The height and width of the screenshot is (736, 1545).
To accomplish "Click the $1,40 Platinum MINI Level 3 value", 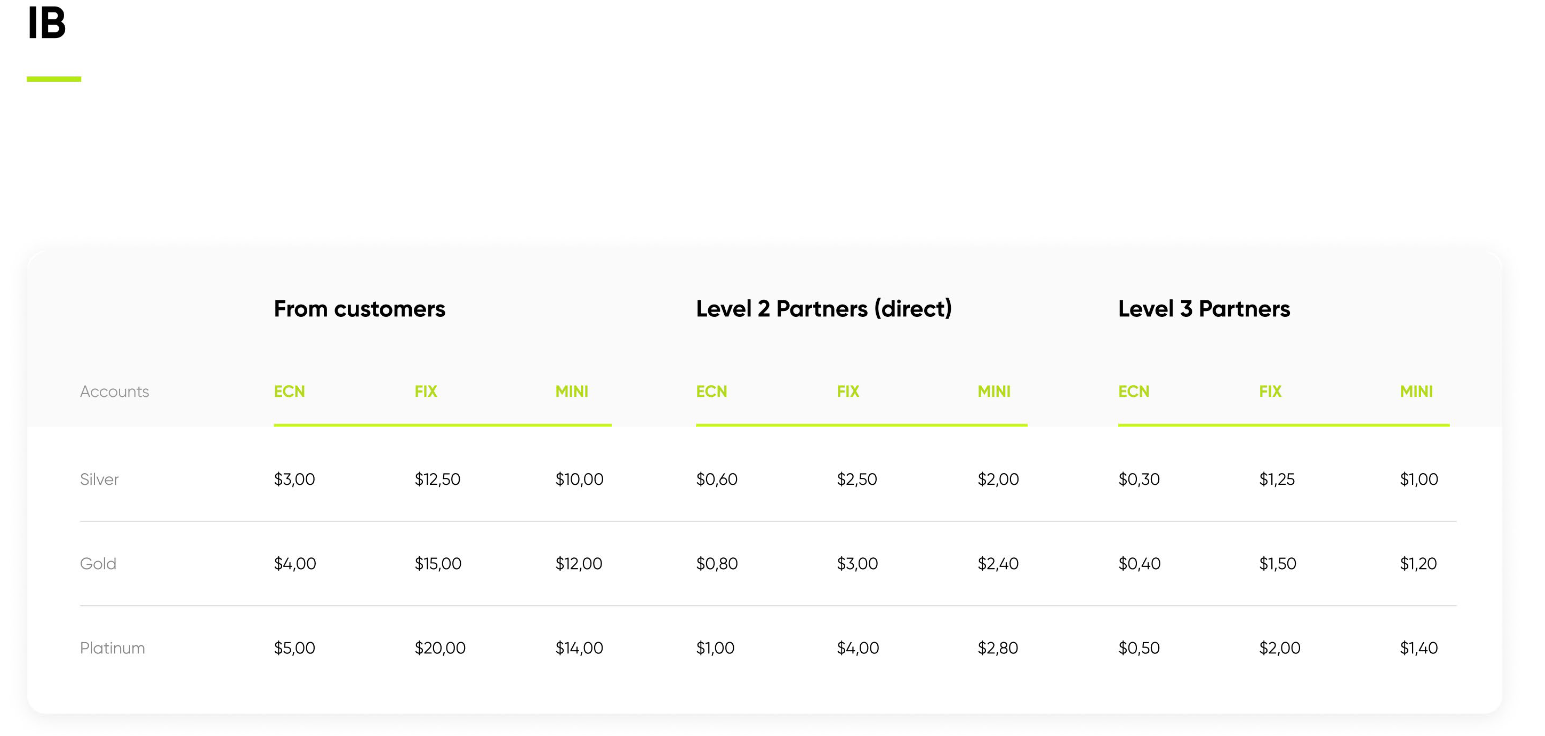I will [1419, 648].
